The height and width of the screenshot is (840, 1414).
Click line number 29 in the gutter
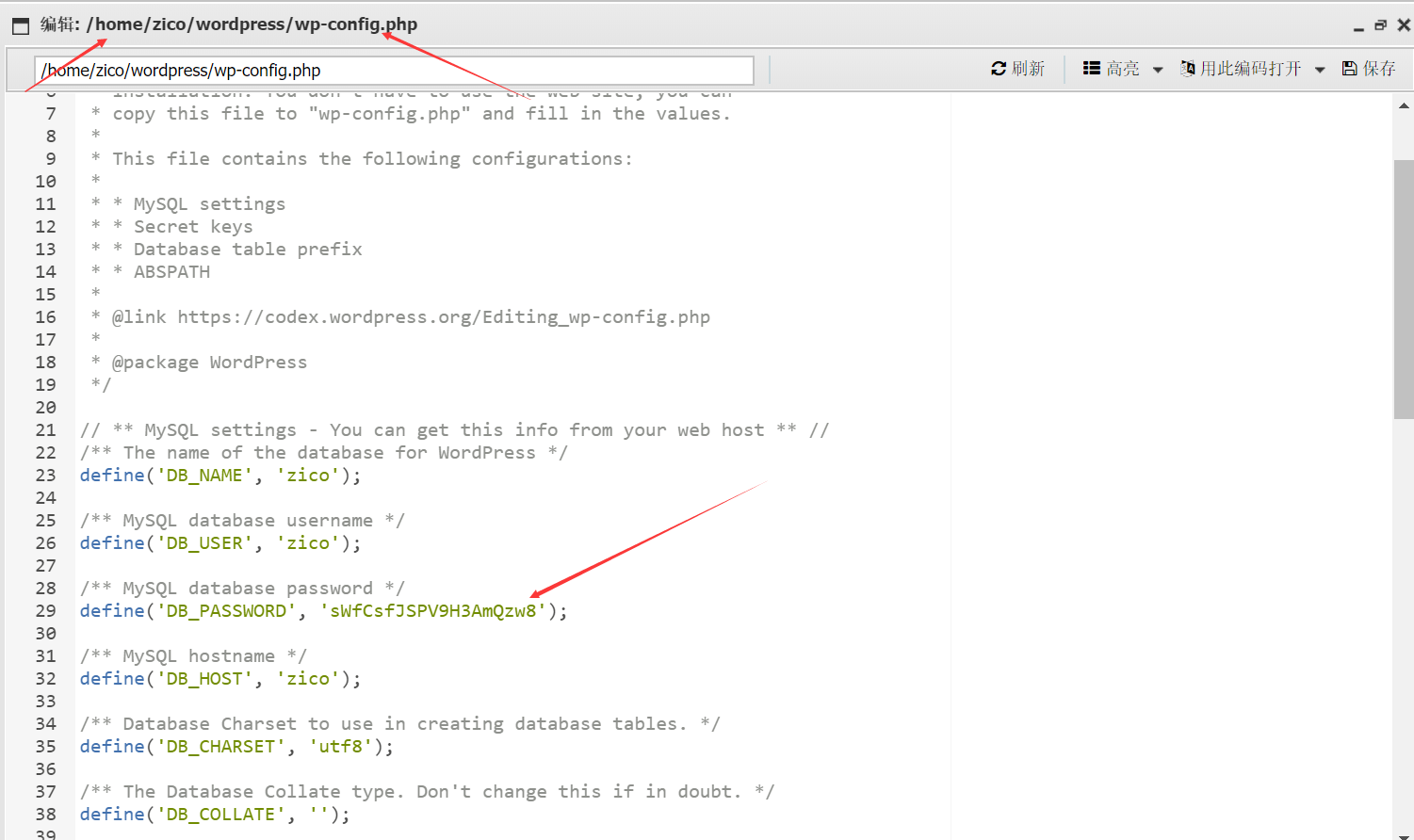click(x=45, y=611)
